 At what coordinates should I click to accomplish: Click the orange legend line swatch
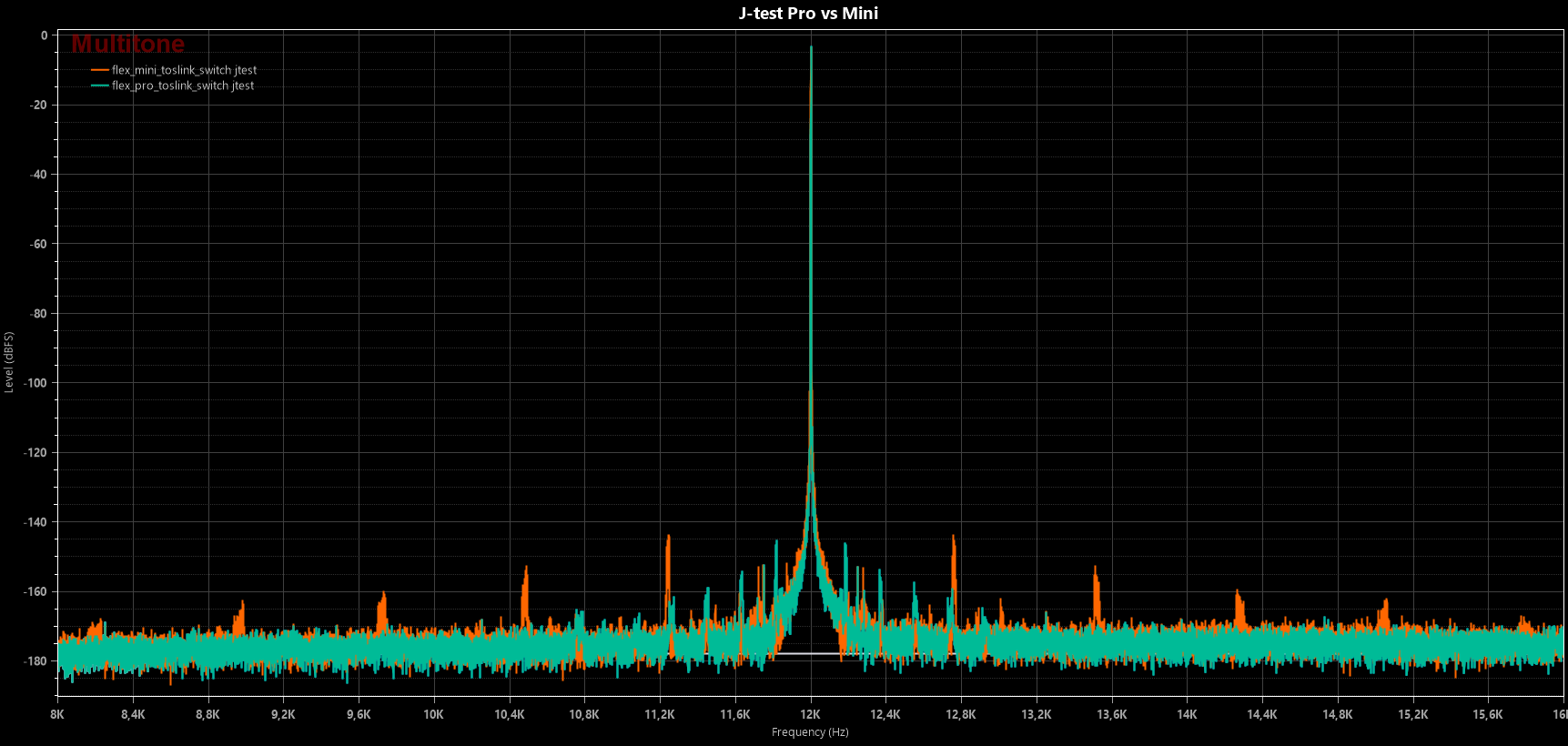(100, 70)
